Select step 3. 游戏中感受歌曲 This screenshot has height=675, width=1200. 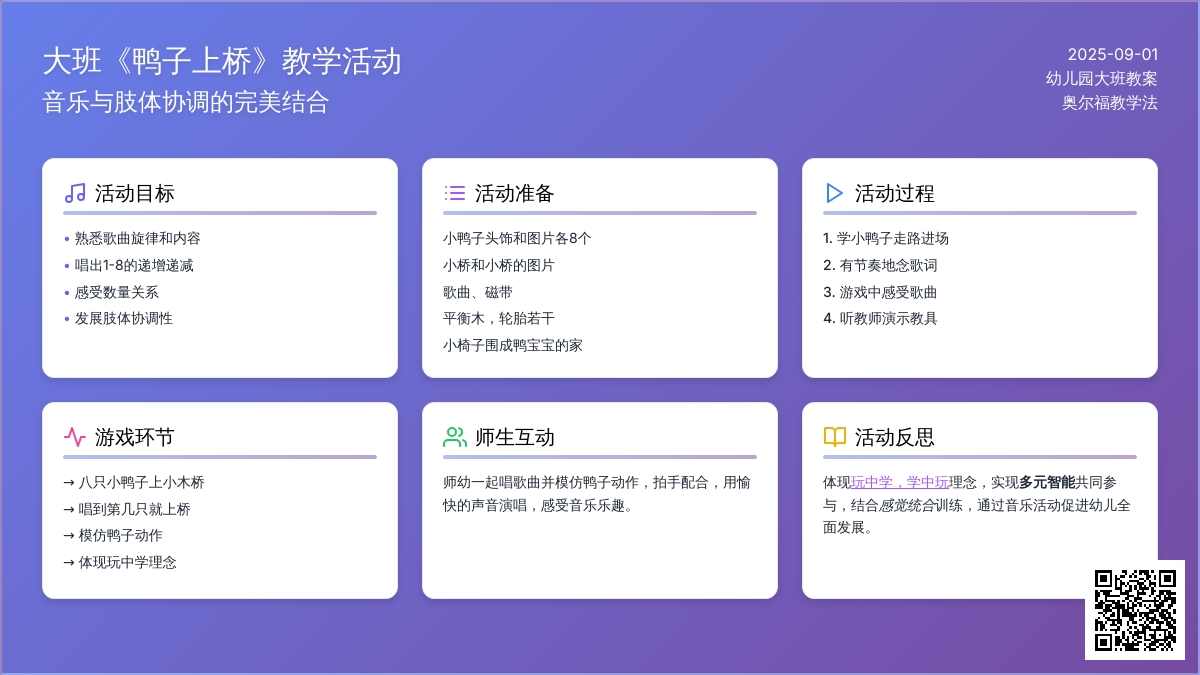pos(880,292)
